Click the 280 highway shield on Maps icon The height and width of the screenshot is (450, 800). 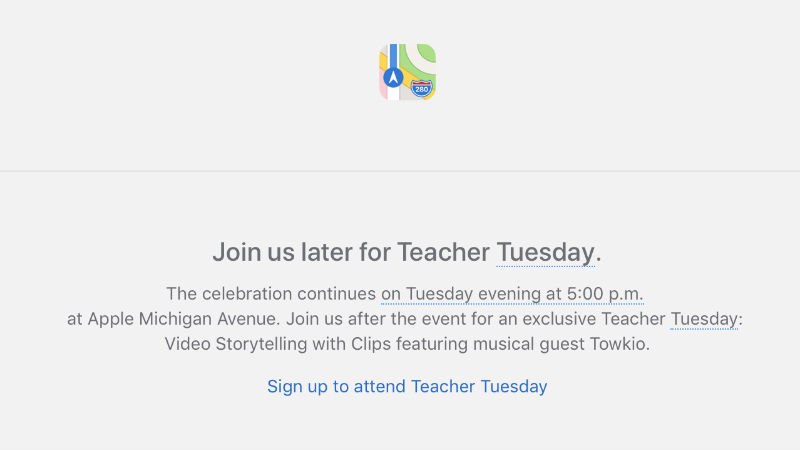click(x=421, y=89)
